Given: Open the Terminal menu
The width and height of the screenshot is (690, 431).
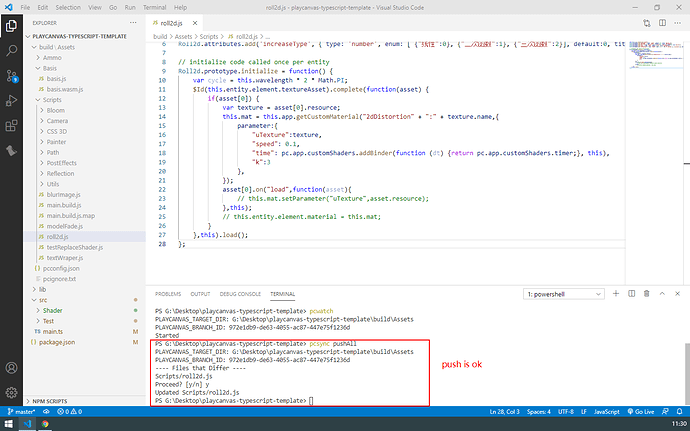Looking at the screenshot, I should (154, 7).
